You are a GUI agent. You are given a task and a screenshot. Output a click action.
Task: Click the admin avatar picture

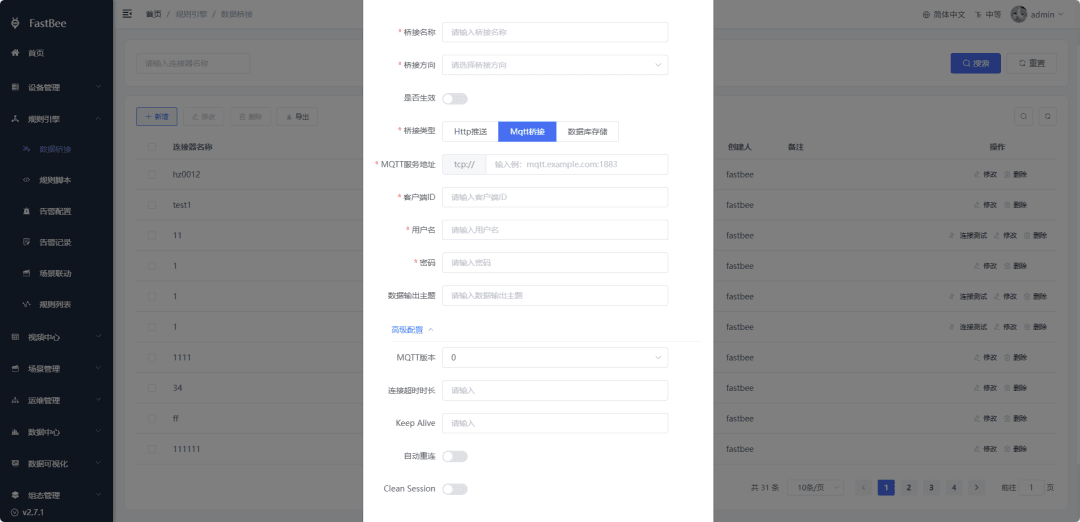[1019, 14]
